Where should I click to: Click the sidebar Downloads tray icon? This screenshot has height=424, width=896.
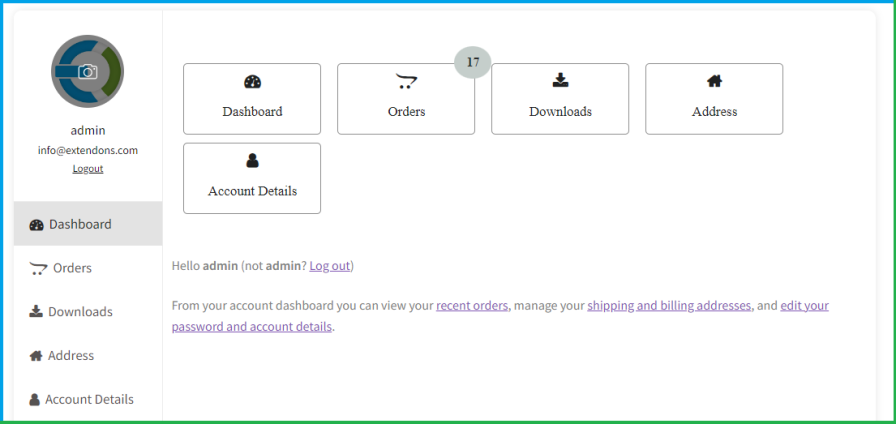36,312
